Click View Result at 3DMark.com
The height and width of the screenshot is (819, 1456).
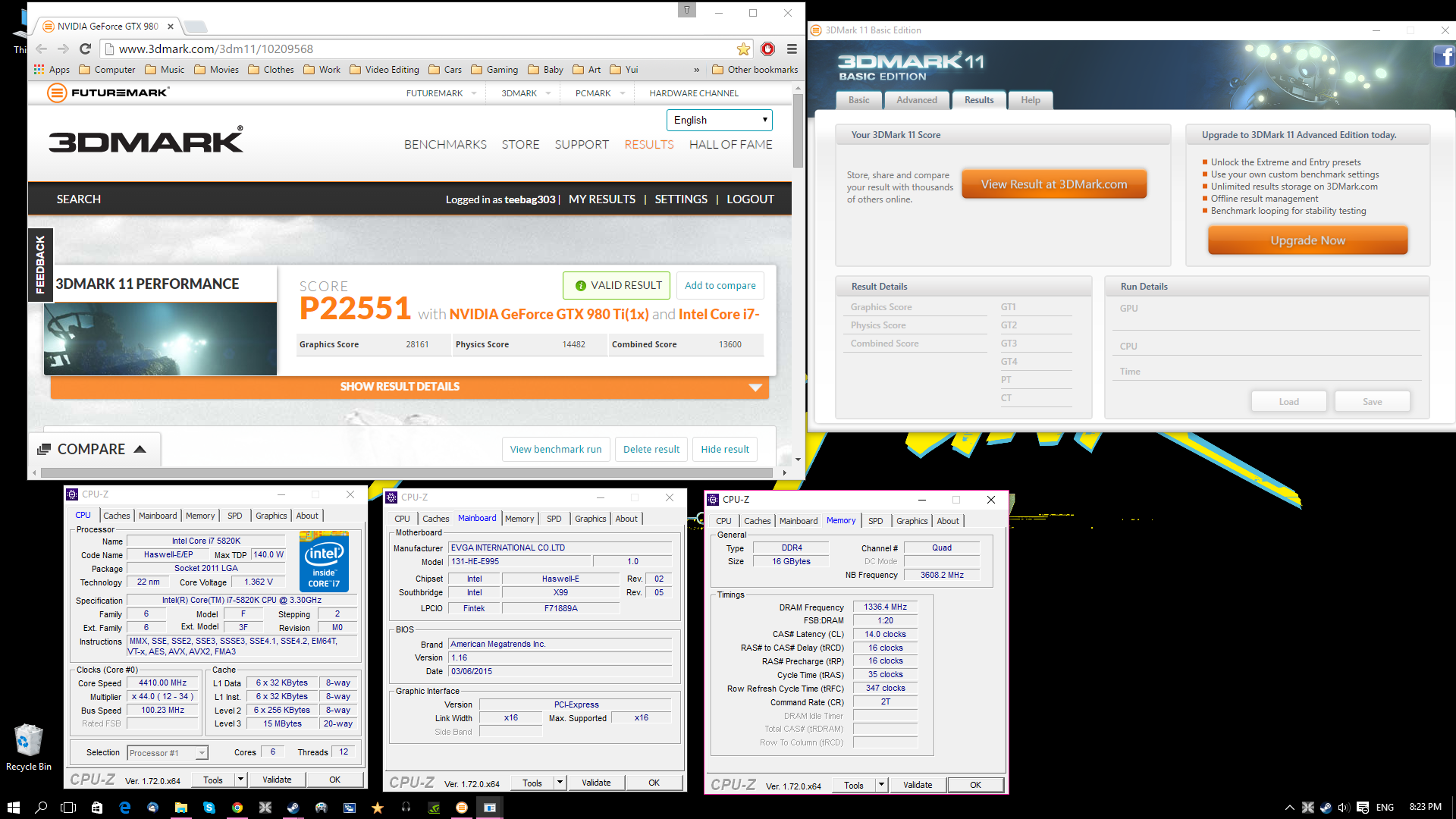pyautogui.click(x=1054, y=184)
